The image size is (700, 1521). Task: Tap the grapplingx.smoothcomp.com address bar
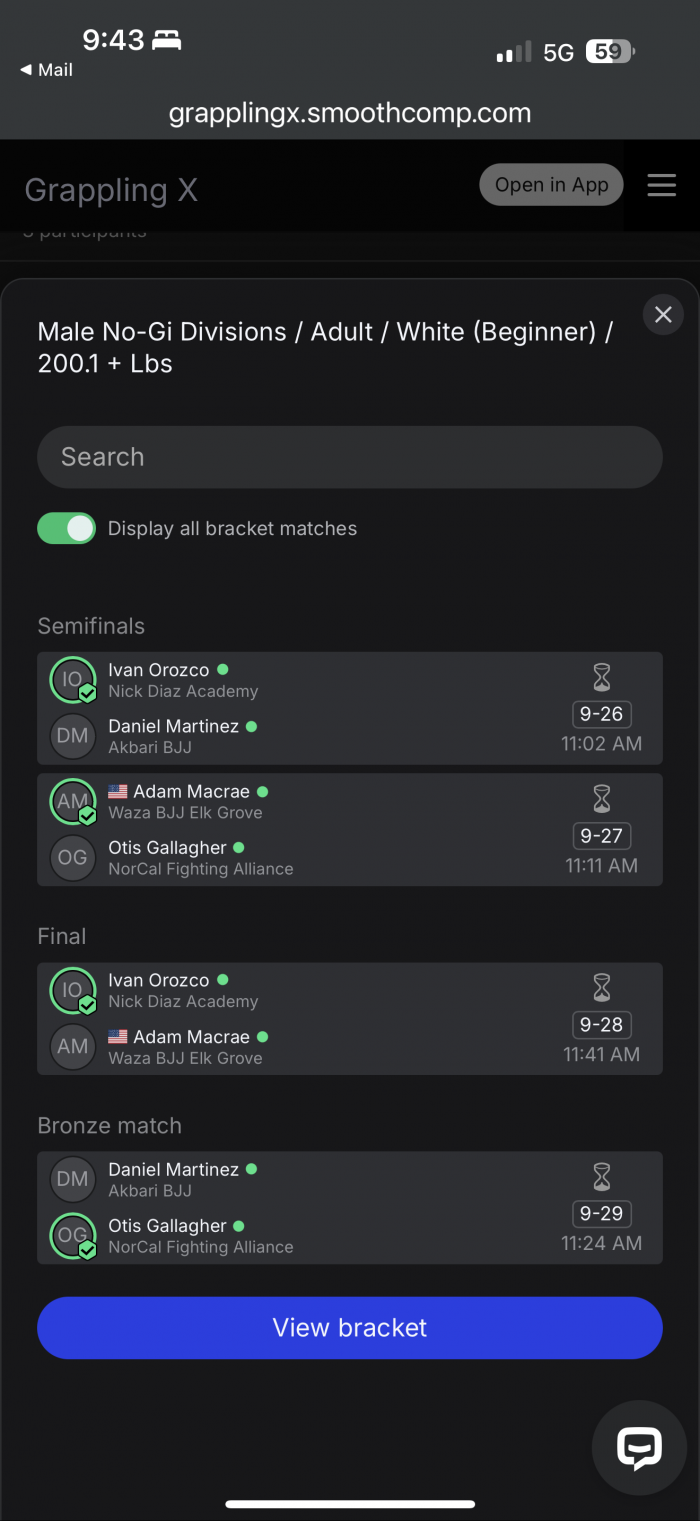[x=350, y=113]
